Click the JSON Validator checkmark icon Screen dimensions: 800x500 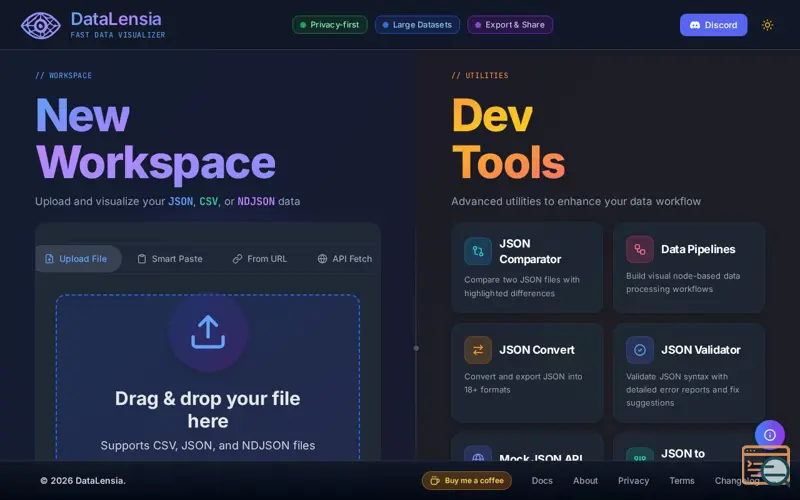pos(640,349)
